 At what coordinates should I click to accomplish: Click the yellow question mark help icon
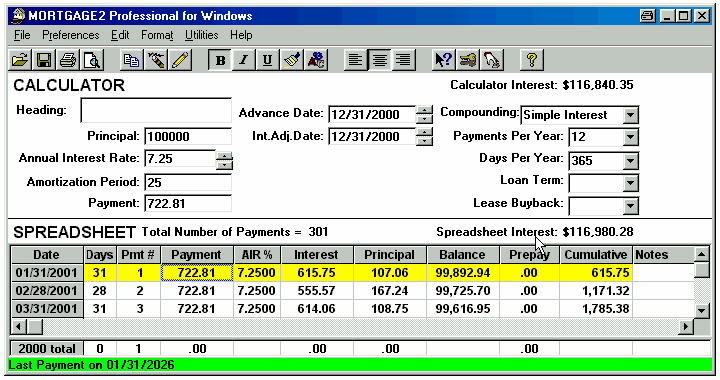coord(532,60)
